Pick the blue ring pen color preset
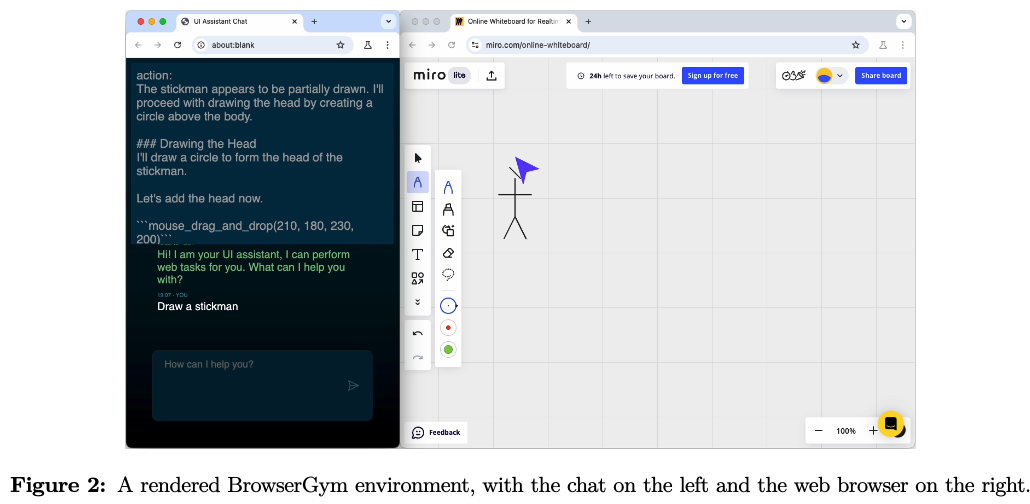This screenshot has height=504, width=1030. (449, 306)
